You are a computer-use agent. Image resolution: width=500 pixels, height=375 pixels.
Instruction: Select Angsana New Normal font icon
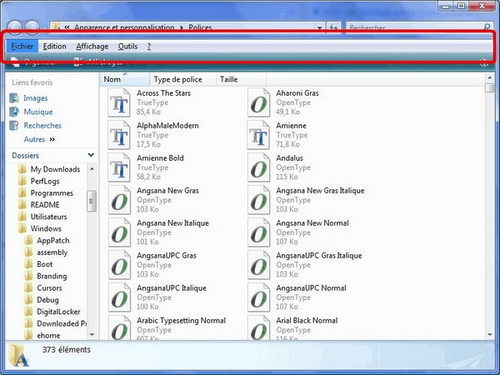coord(258,232)
